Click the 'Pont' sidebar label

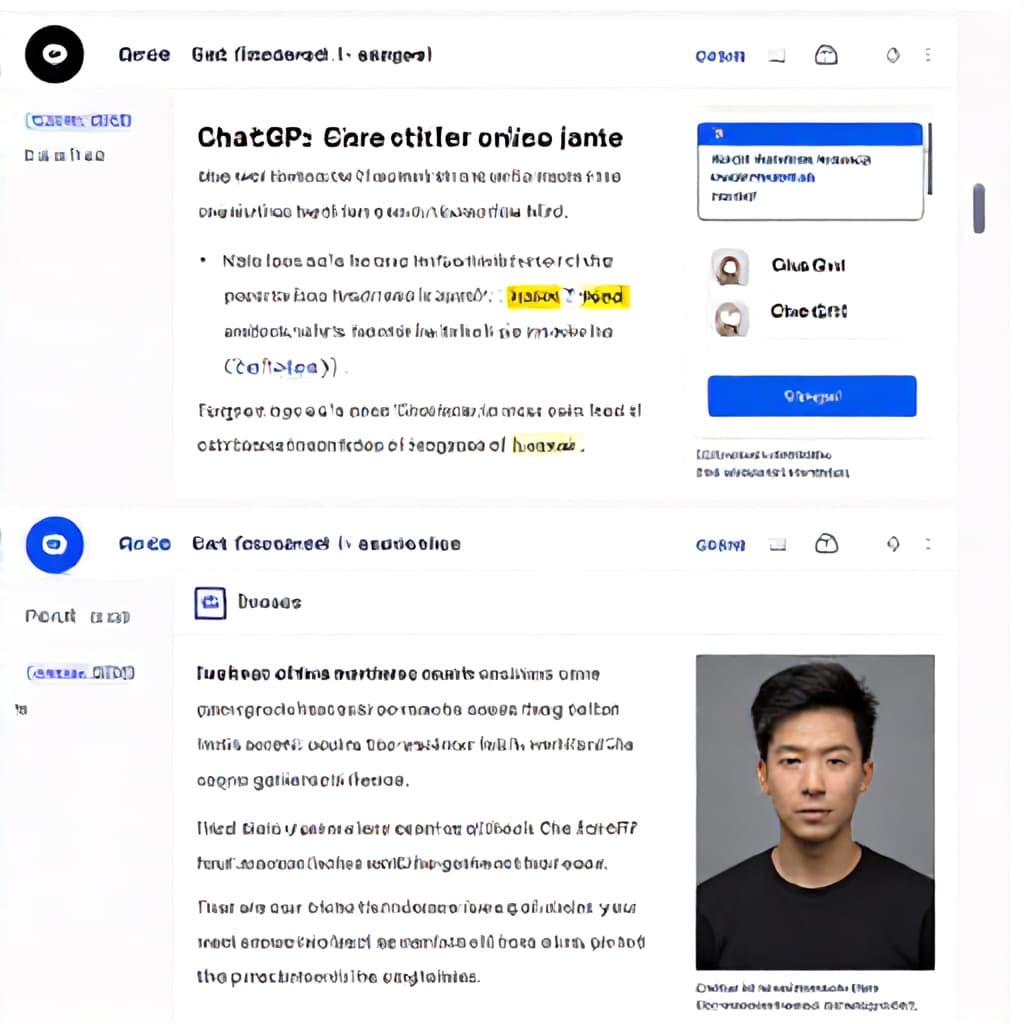[x=50, y=616]
